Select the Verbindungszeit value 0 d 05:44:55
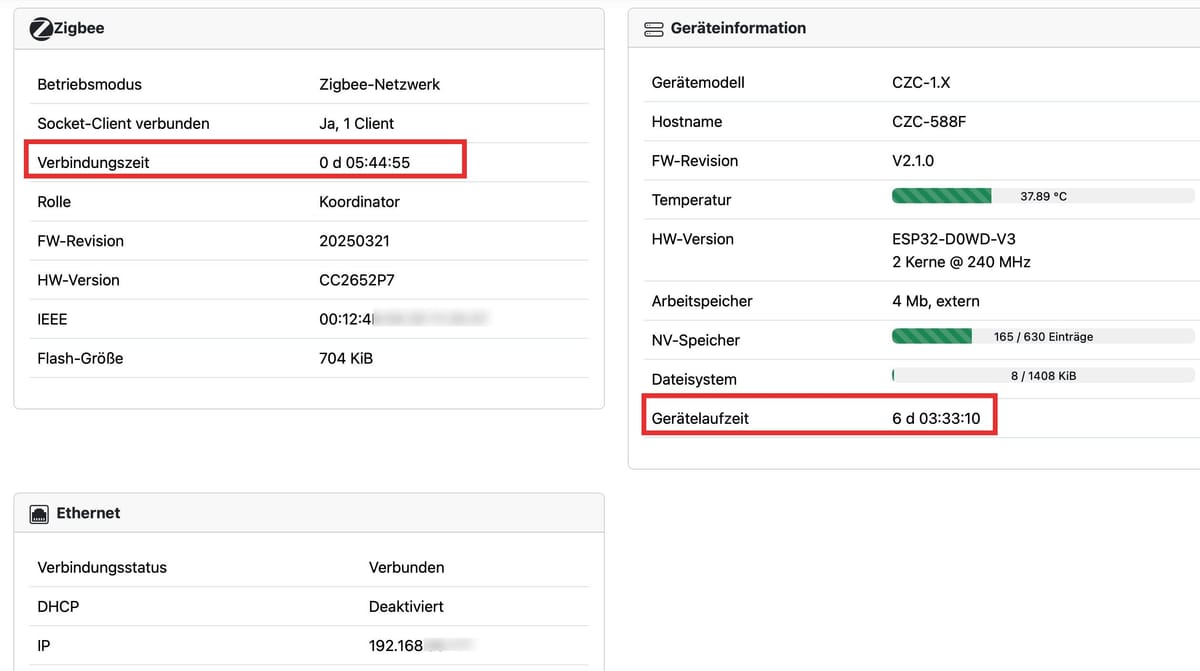The height and width of the screenshot is (671, 1200). click(364, 162)
